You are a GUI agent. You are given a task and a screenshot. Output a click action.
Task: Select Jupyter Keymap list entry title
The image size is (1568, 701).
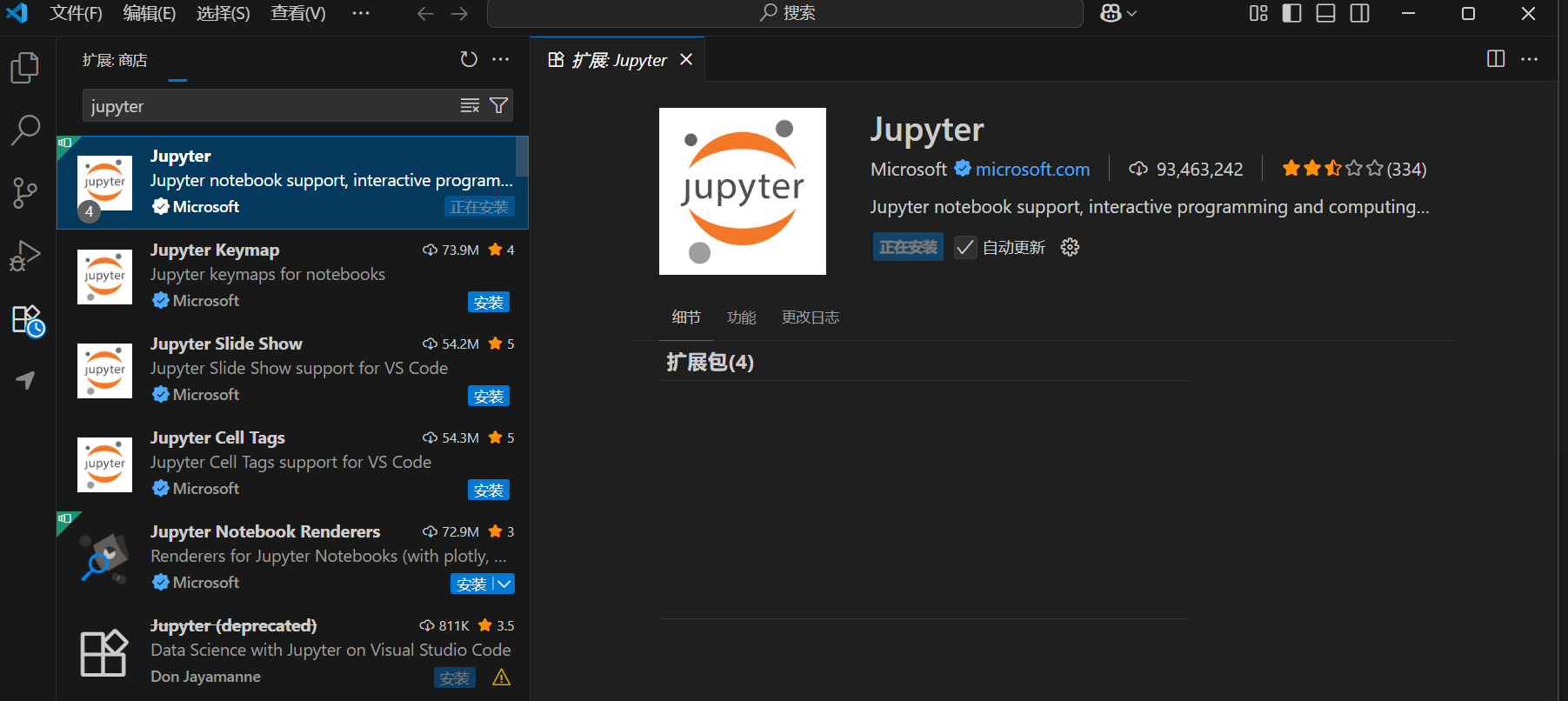click(x=215, y=250)
